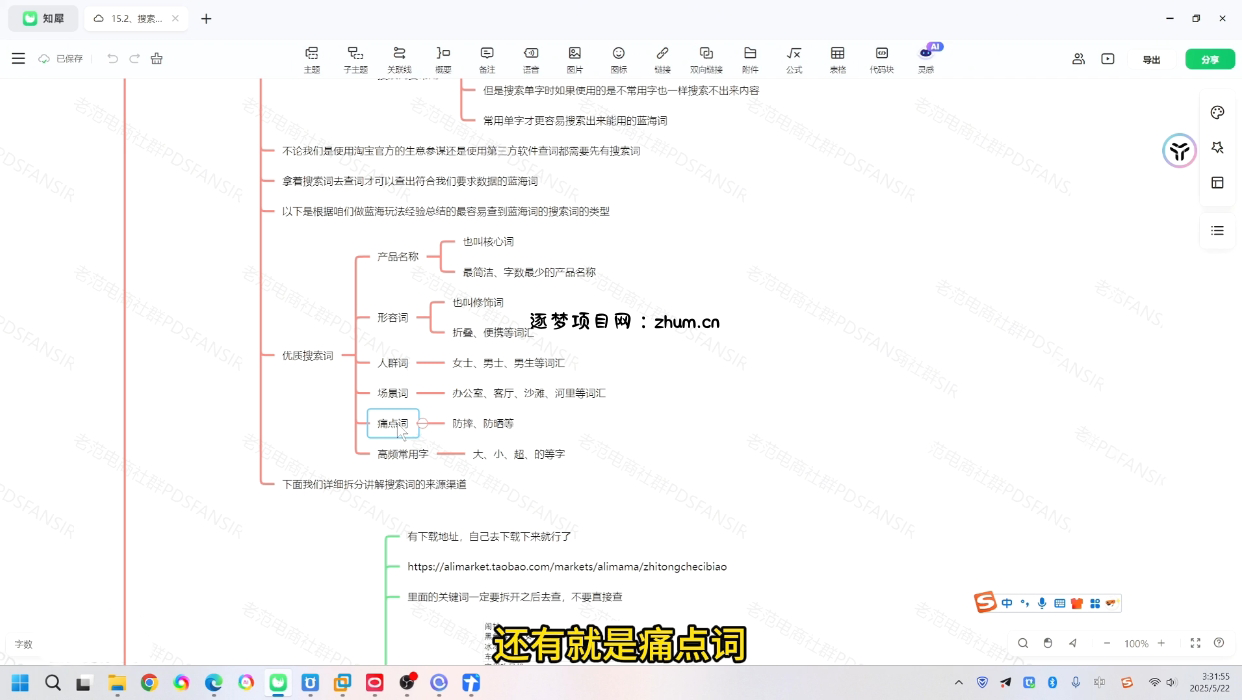Image resolution: width=1242 pixels, height=700 pixels.
Task: Add a 关联线 relation line
Action: [399, 60]
